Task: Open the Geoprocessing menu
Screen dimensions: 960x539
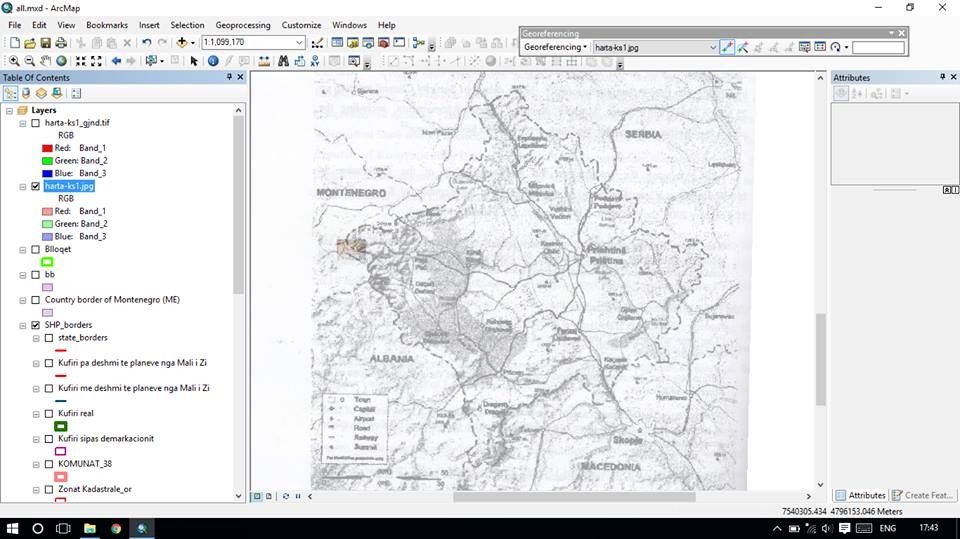Action: pos(243,25)
